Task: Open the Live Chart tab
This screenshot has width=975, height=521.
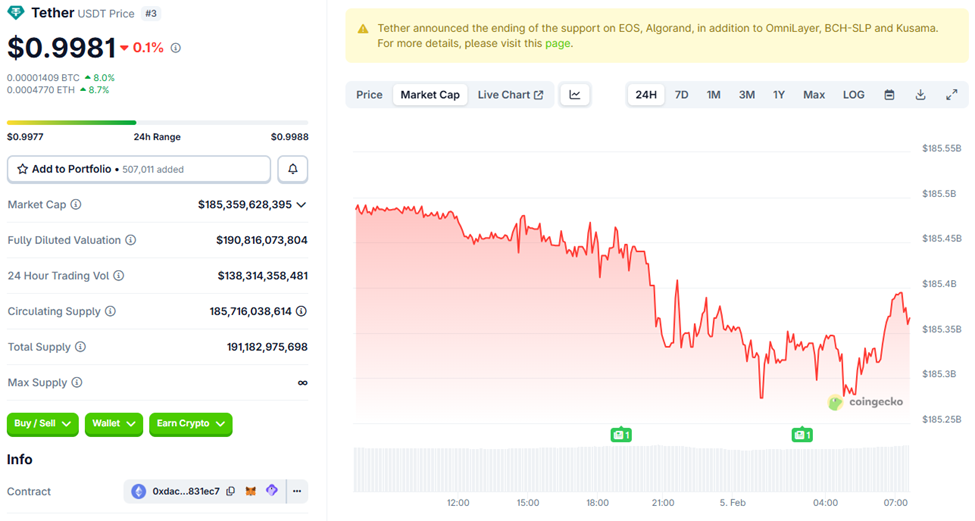Action: pyautogui.click(x=510, y=95)
